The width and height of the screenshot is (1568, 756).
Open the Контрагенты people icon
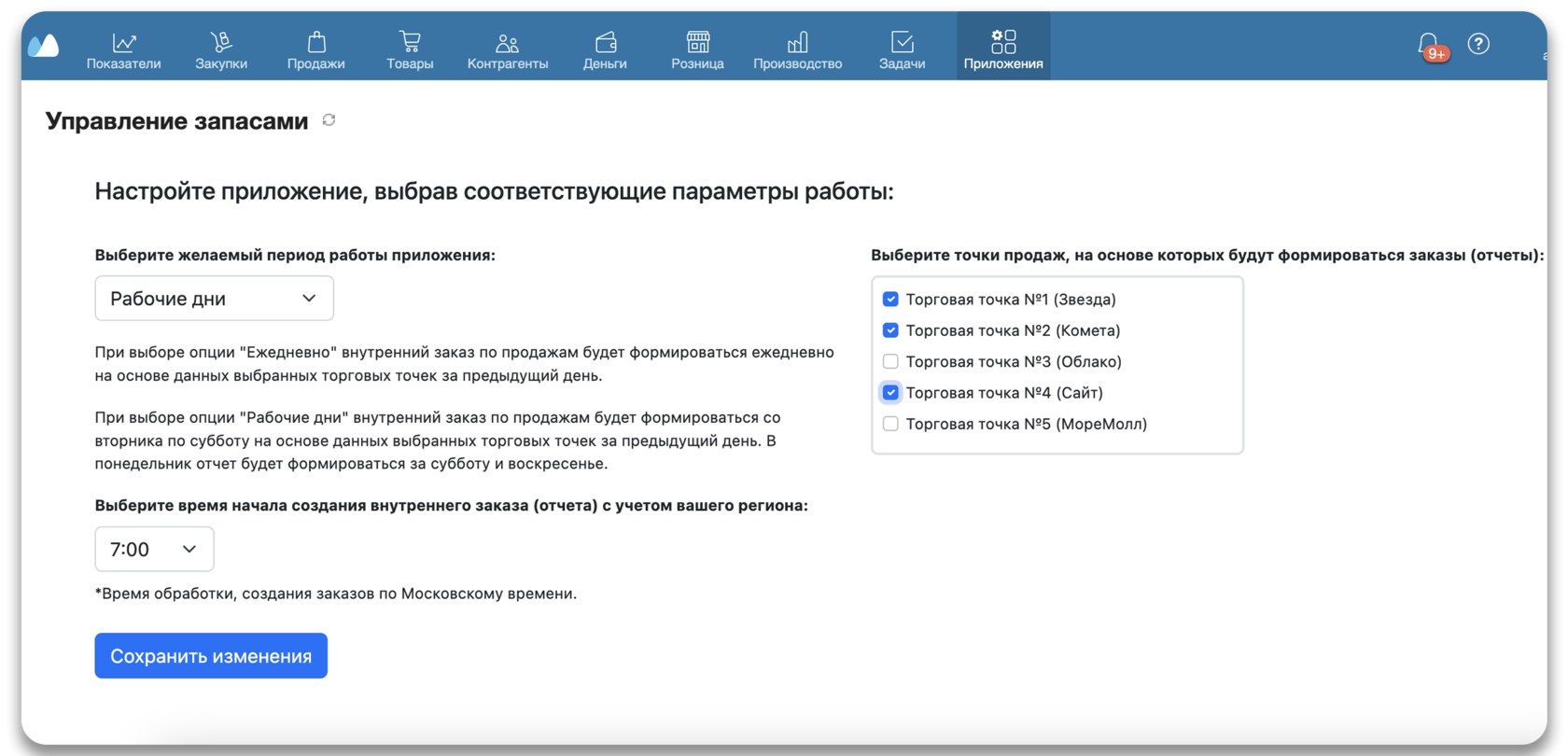[507, 42]
